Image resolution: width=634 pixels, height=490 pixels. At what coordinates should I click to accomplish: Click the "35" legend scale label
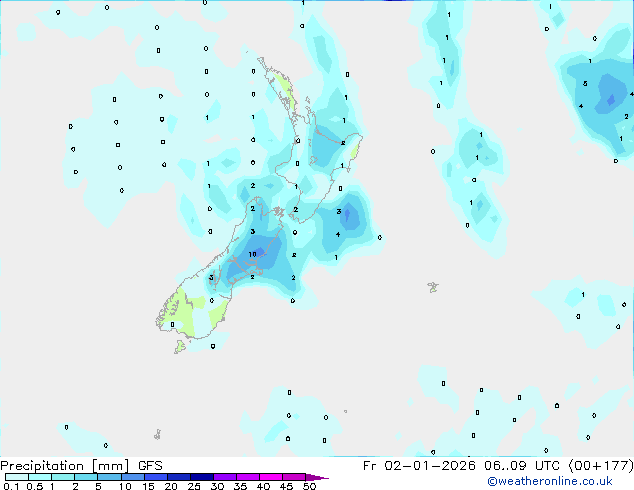click(x=240, y=486)
